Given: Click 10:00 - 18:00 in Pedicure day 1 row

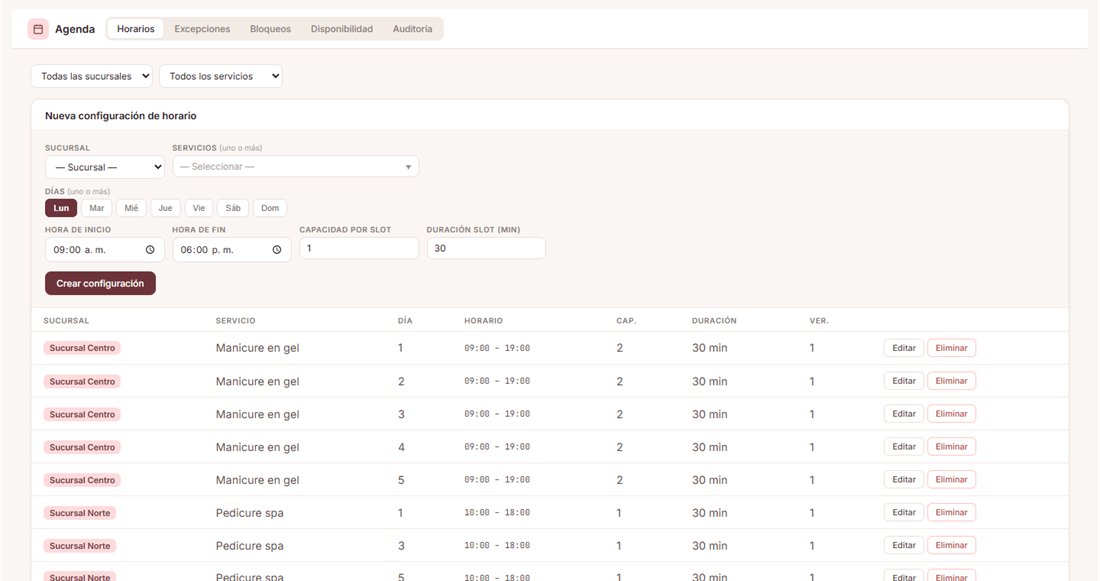Looking at the screenshot, I should pyautogui.click(x=497, y=513).
